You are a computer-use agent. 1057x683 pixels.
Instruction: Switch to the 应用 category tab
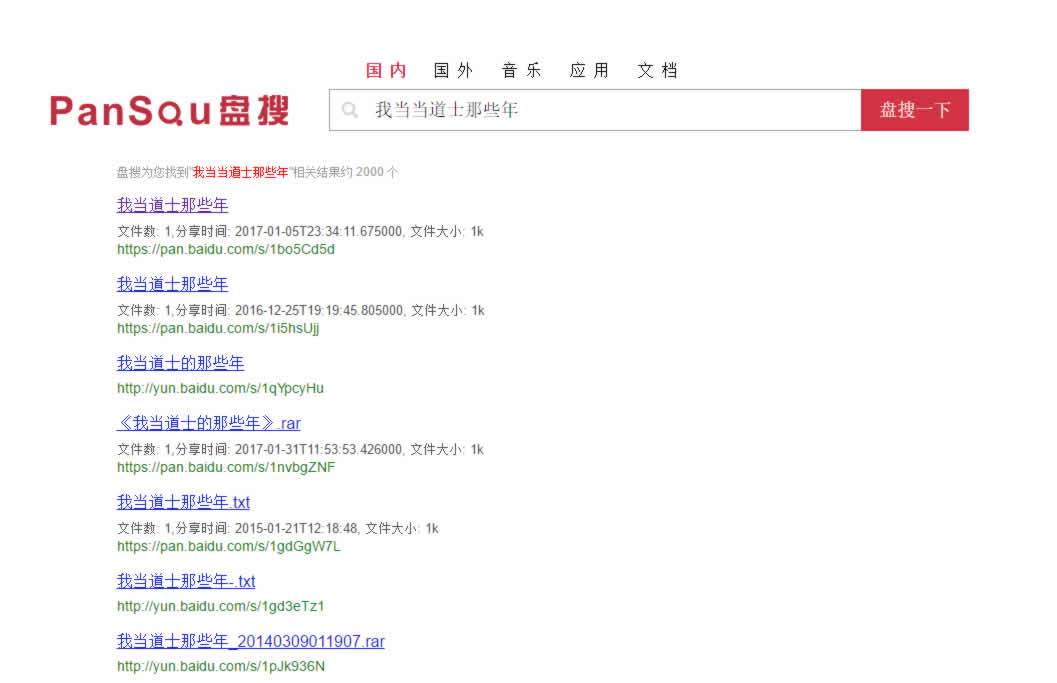point(589,71)
